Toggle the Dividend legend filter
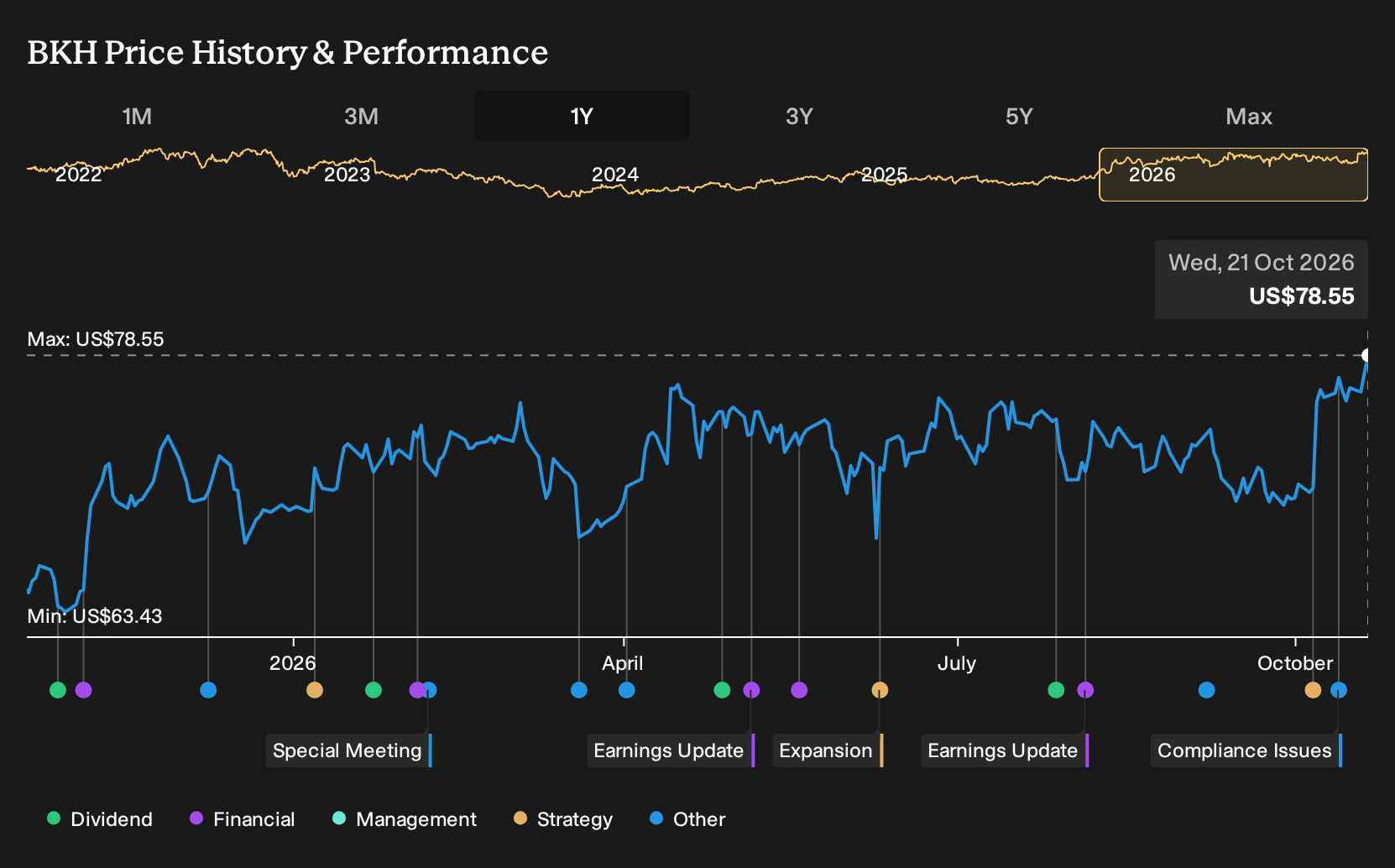 pos(100,819)
